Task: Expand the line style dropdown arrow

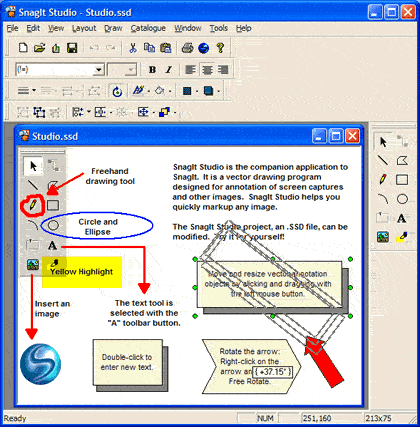Action: tap(34, 91)
